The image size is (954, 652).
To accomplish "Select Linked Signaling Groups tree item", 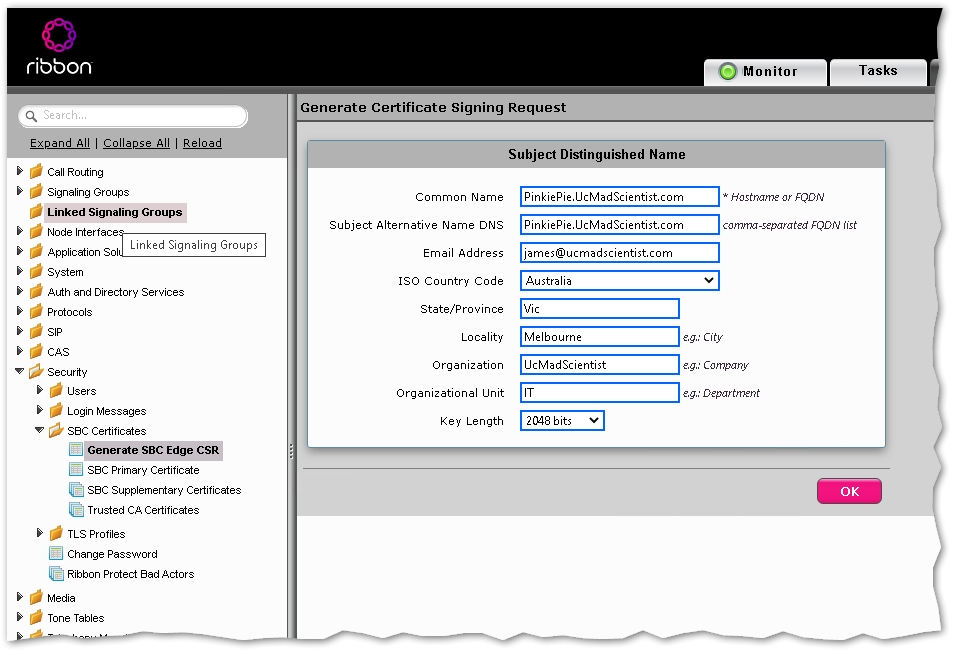I will pyautogui.click(x=114, y=212).
